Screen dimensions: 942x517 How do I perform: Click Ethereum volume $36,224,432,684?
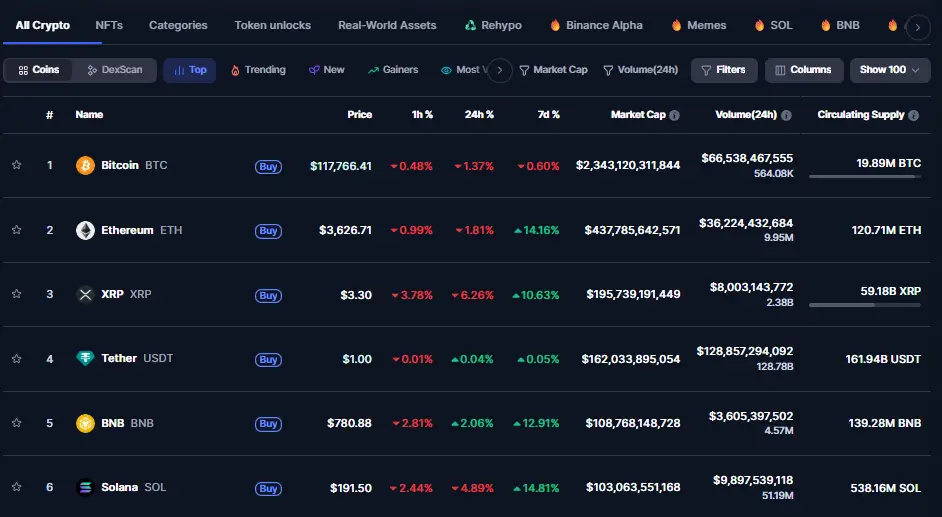(x=746, y=223)
